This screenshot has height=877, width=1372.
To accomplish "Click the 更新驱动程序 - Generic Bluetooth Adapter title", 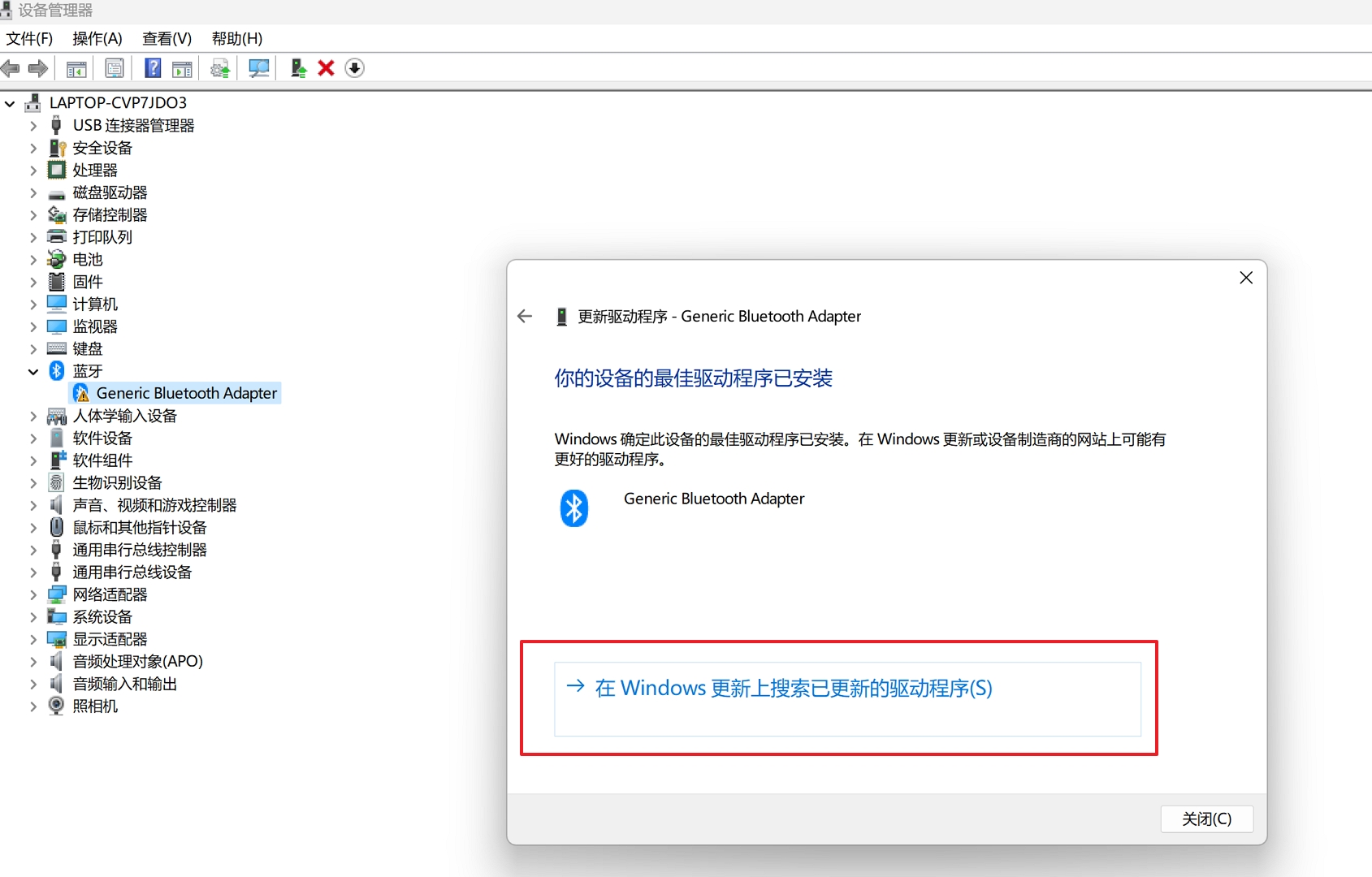I will 719,316.
